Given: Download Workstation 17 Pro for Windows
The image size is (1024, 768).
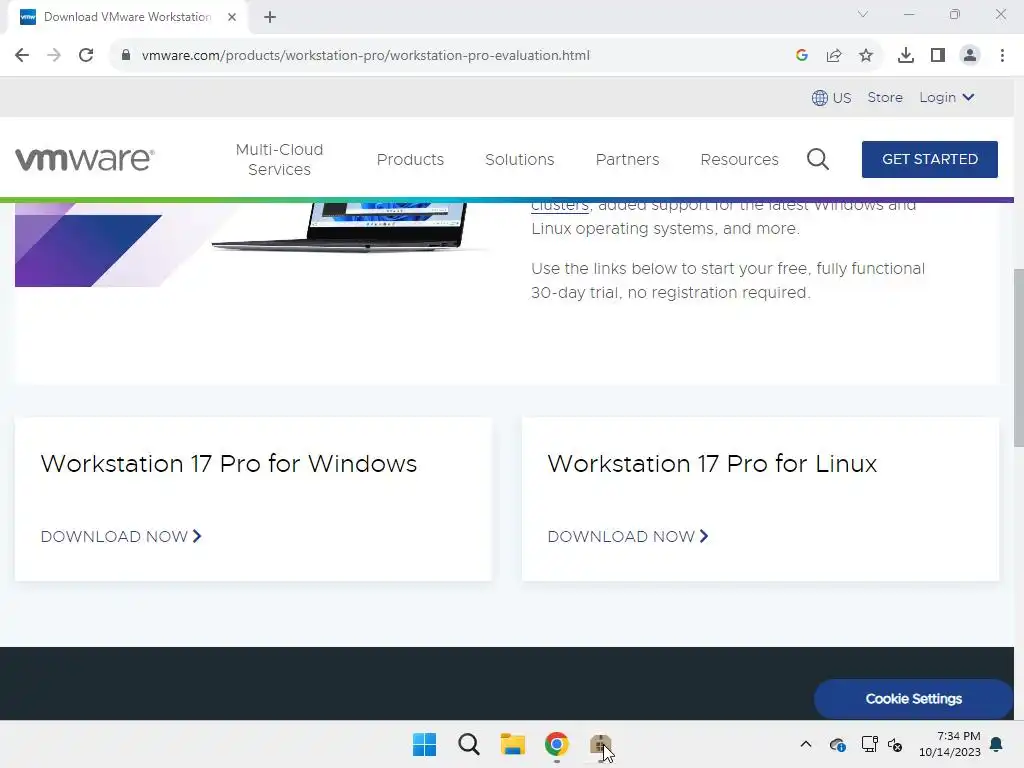Looking at the screenshot, I should [x=121, y=536].
